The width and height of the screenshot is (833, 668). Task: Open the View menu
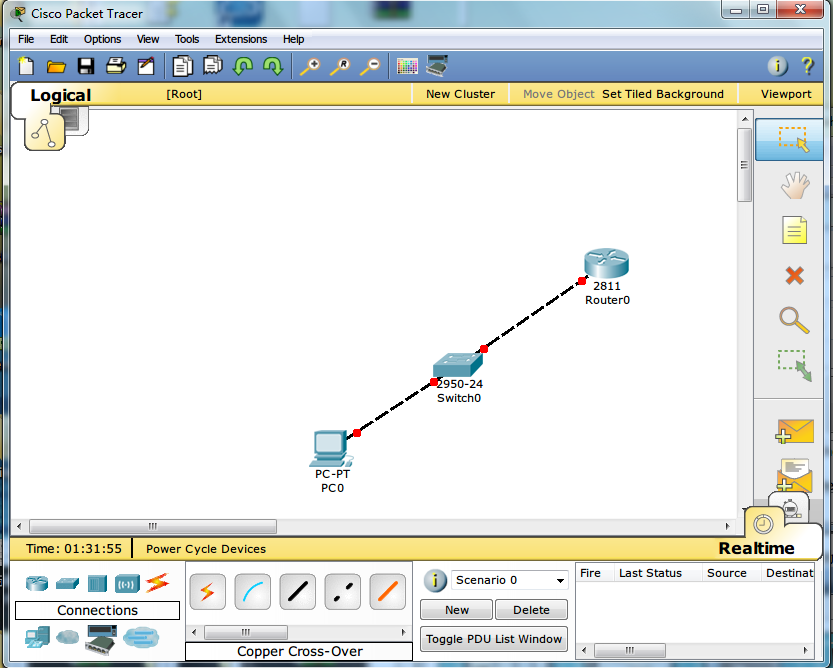tap(148, 39)
